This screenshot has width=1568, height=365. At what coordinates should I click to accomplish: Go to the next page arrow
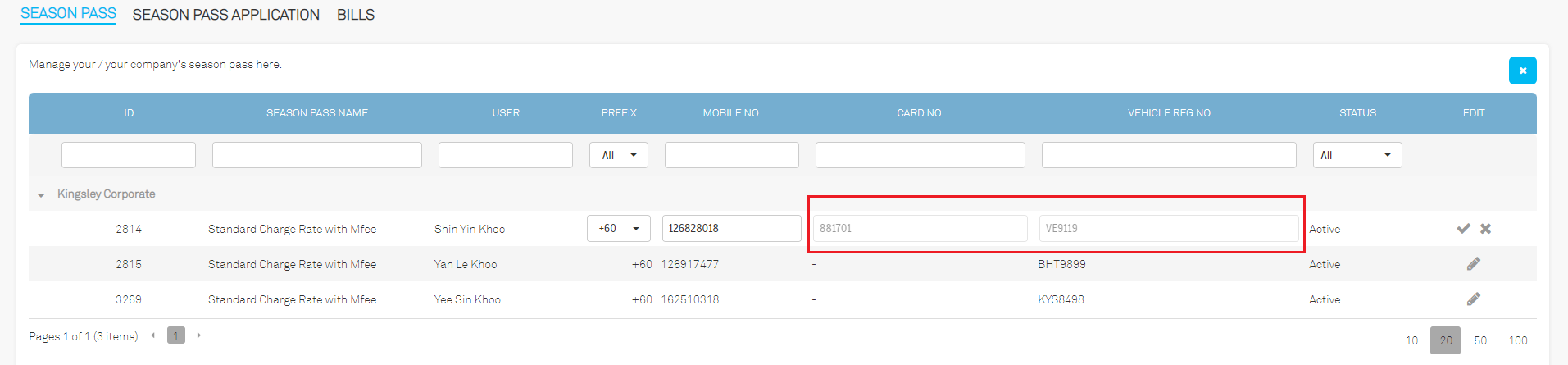click(198, 335)
